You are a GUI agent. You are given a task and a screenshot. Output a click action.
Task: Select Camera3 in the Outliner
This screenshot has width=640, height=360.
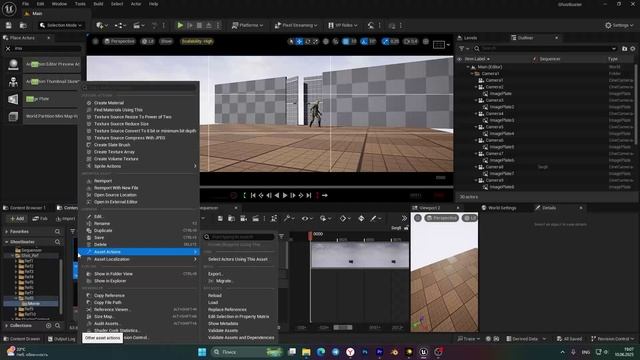point(494,100)
